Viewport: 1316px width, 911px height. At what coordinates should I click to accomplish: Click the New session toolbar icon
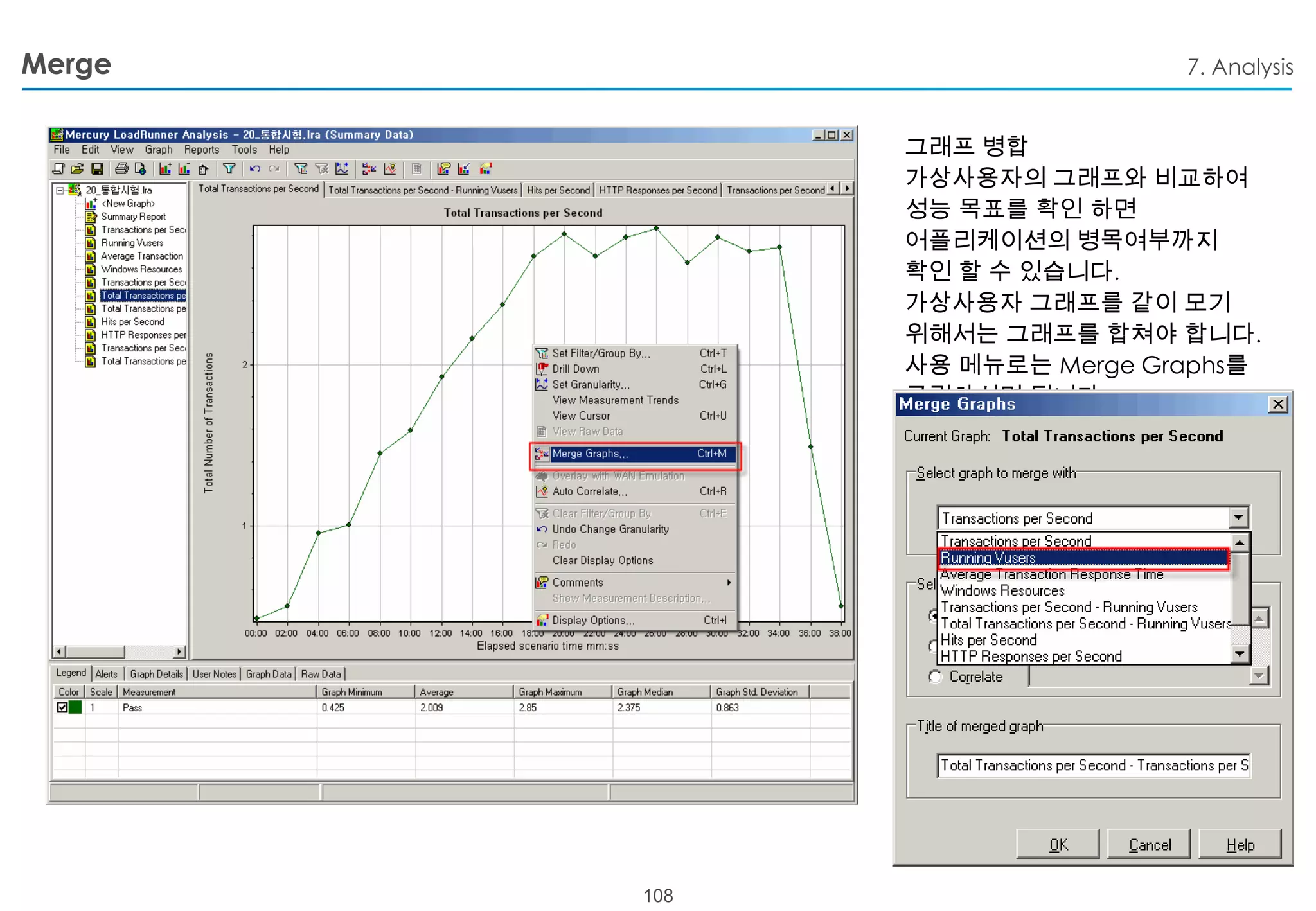click(x=58, y=169)
